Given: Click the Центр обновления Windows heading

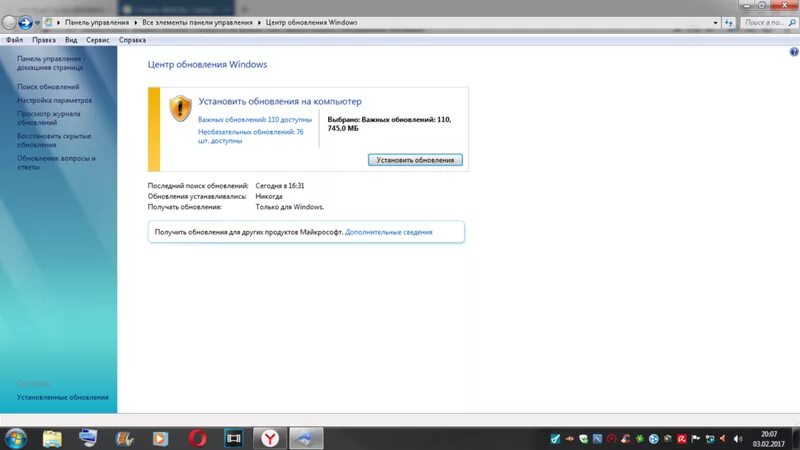Looking at the screenshot, I should (207, 64).
